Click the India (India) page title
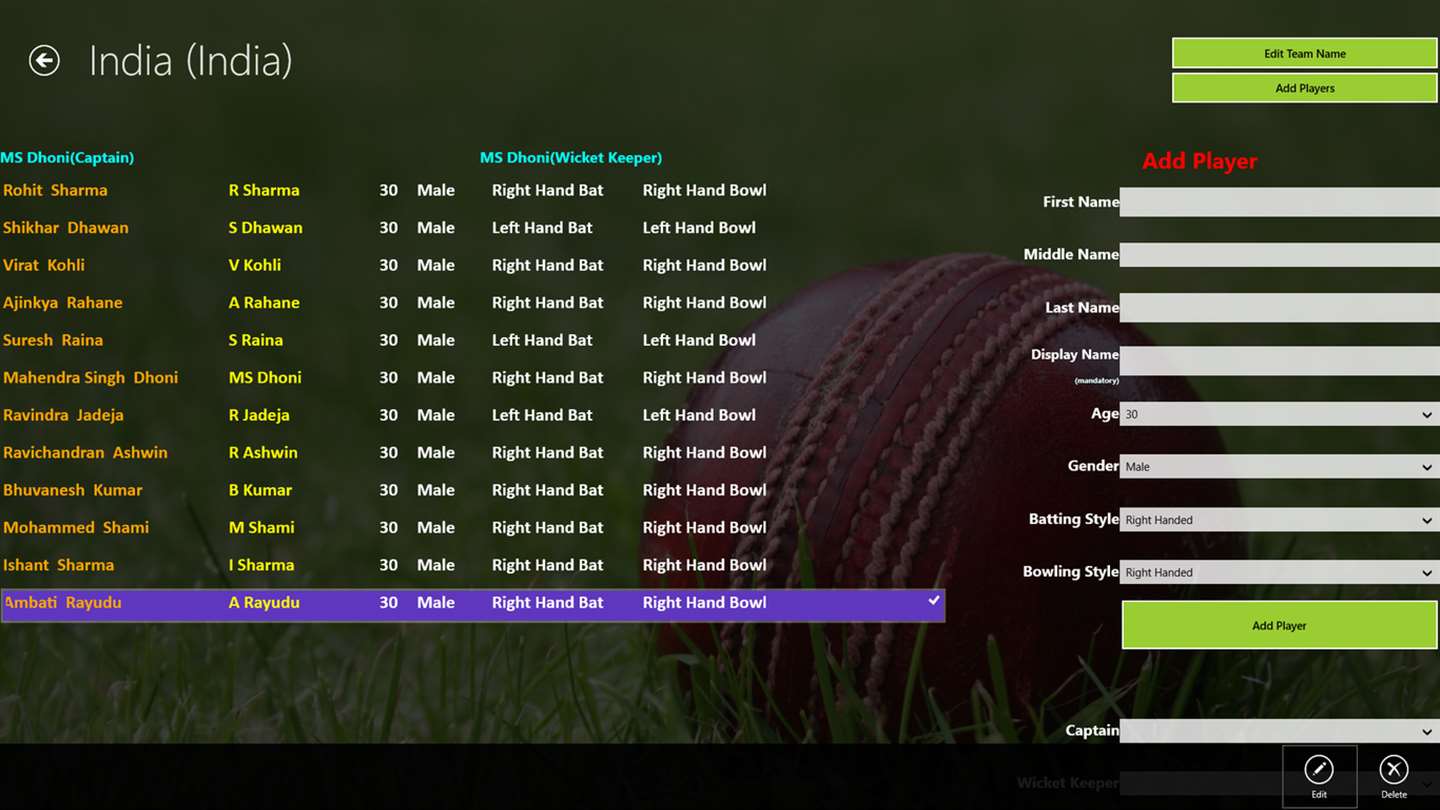1440x810 pixels. click(190, 61)
